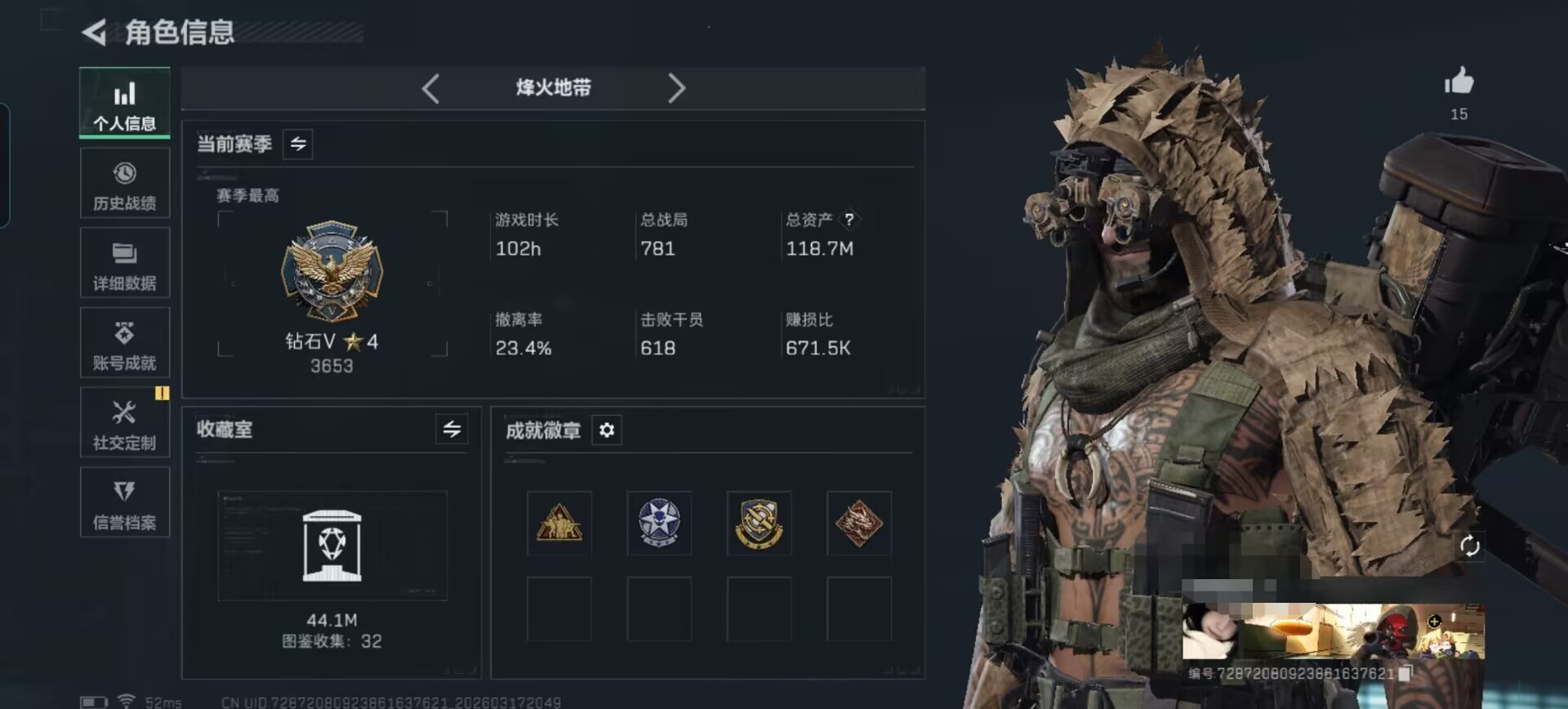Select the red dragon achievement badge
The width and height of the screenshot is (1568, 709).
coord(858,523)
